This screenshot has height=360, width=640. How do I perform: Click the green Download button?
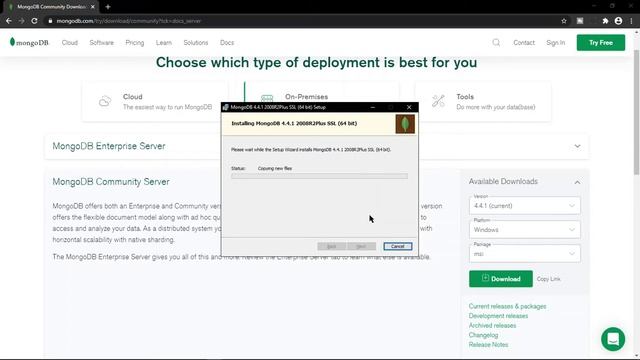[500, 279]
